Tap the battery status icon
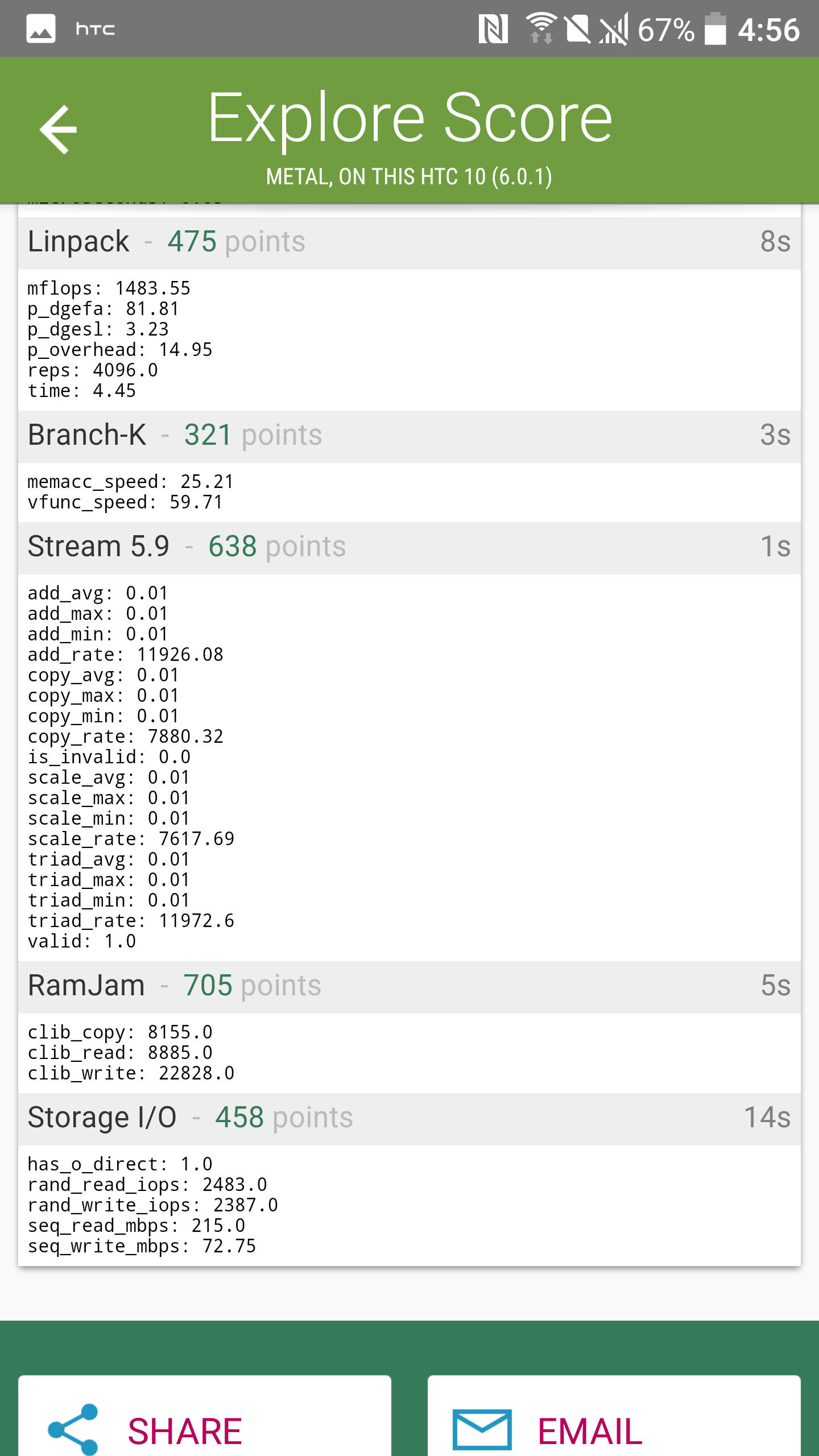 715,28
